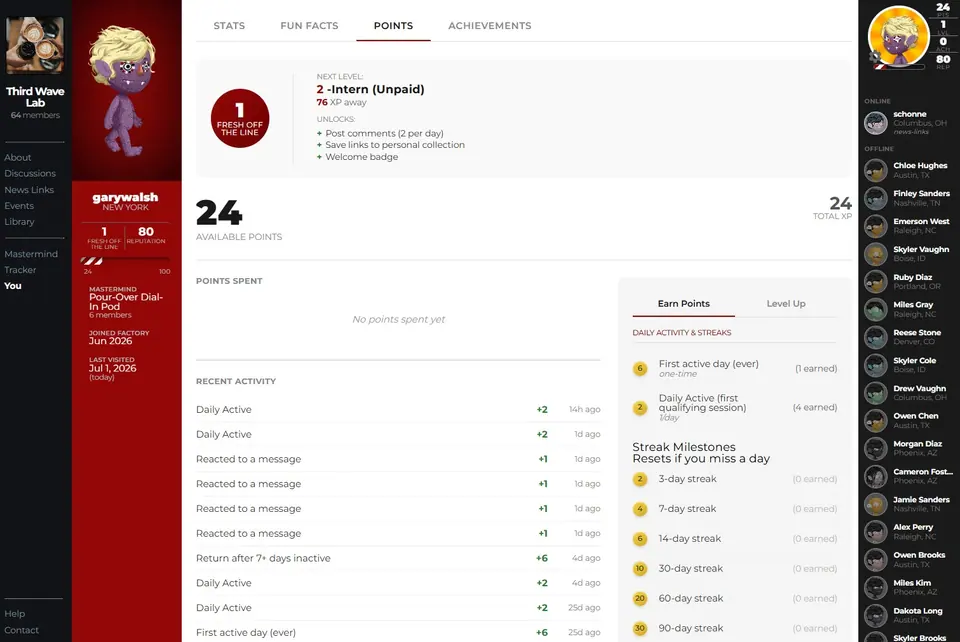Select the Earn Points tab
Image resolution: width=960 pixels, height=642 pixels.
tap(683, 304)
